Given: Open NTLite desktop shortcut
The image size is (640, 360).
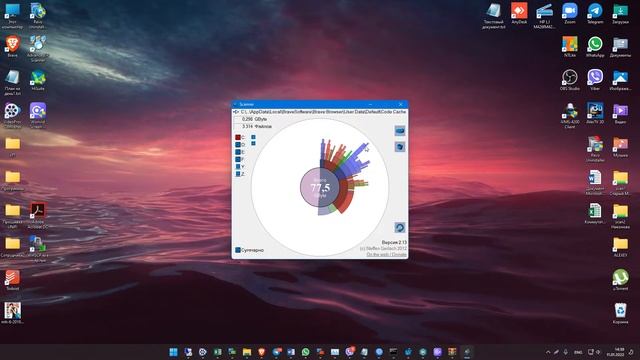Looking at the screenshot, I should coord(570,47).
